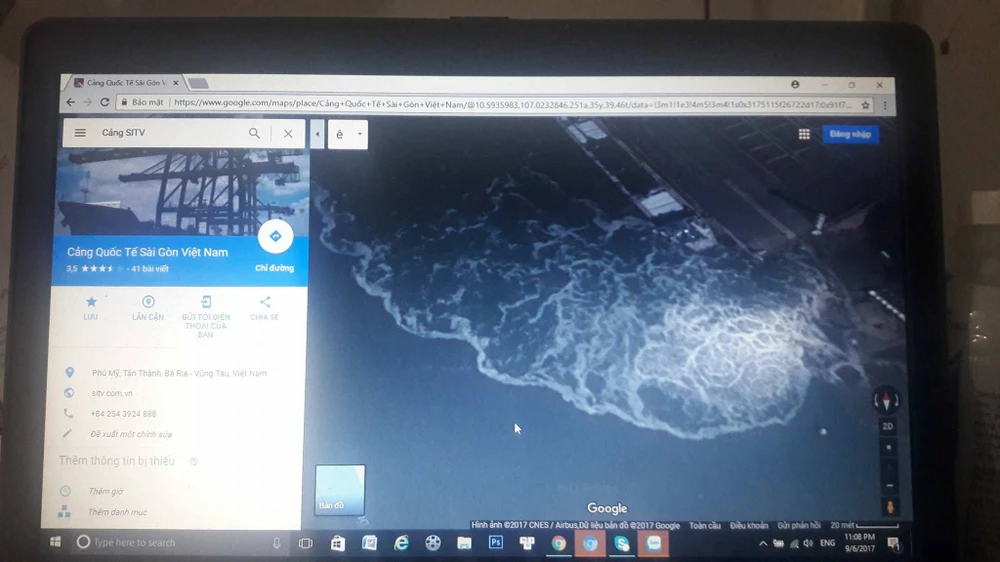Click the phone number +84 254 3924 888

pyautogui.click(x=123, y=414)
